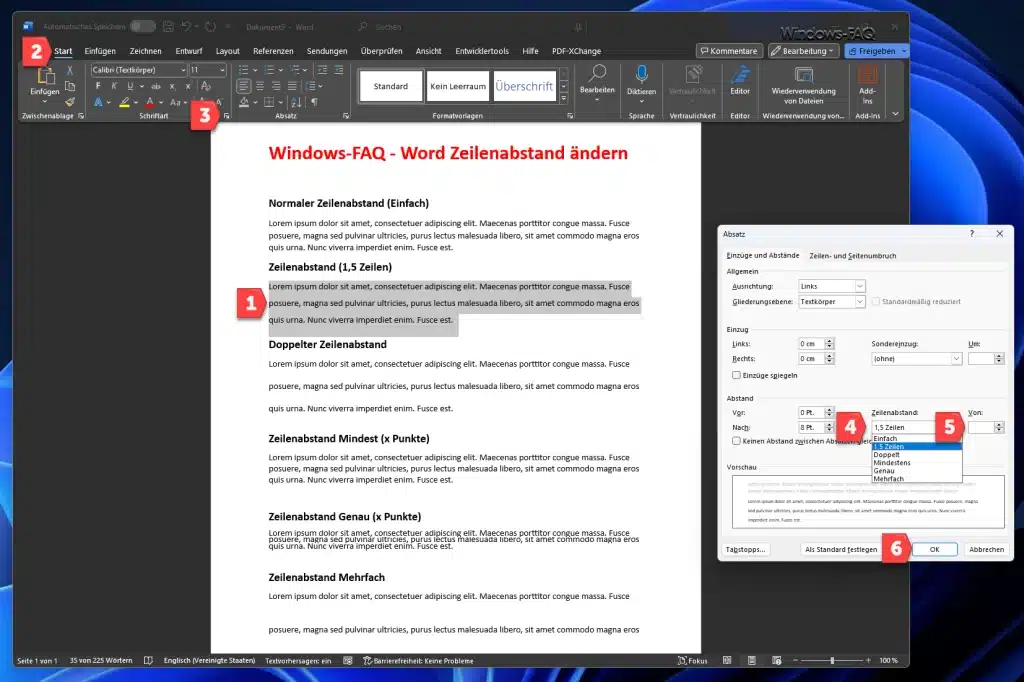The width and height of the screenshot is (1024, 682).
Task: Open text effects blue A icon
Action: pyautogui.click(x=98, y=102)
